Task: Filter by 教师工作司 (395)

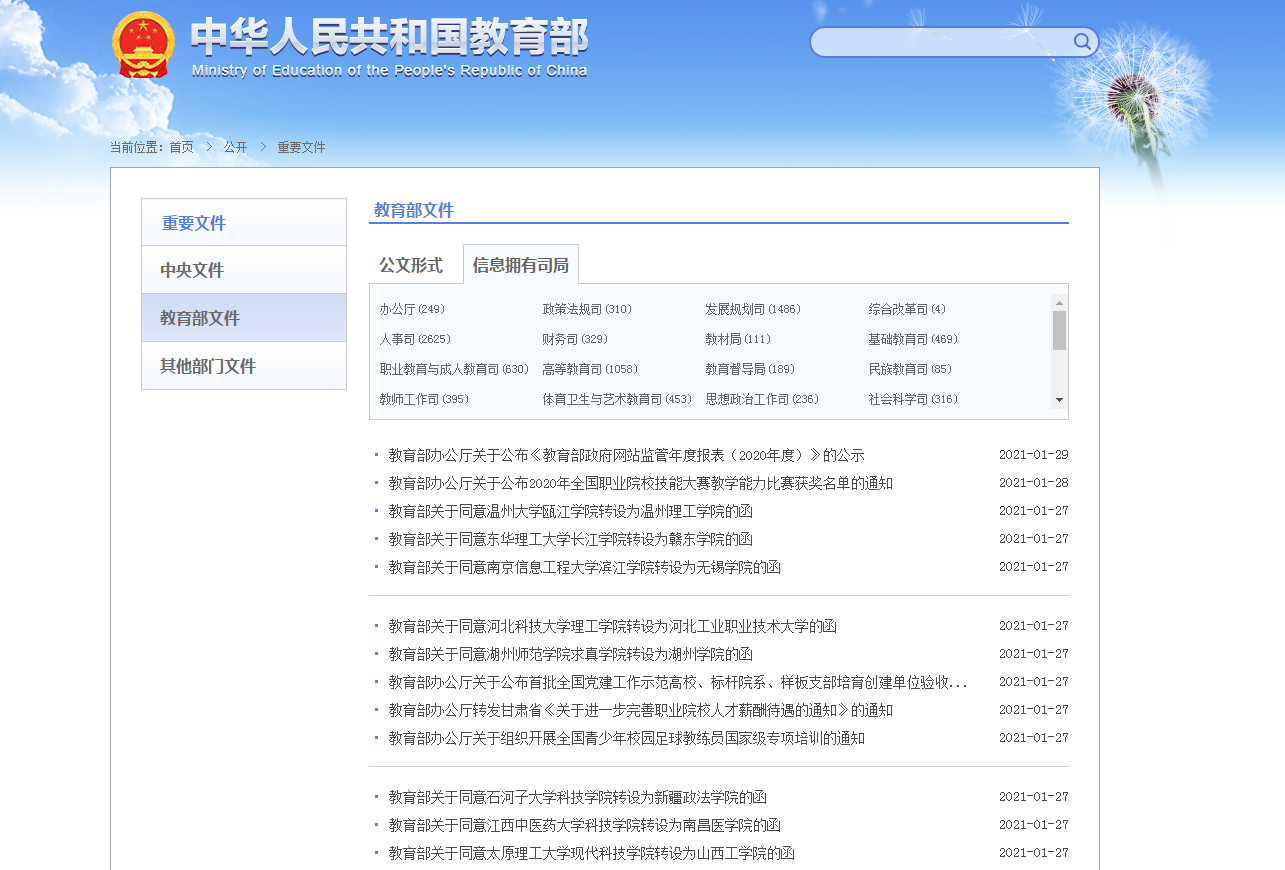Action: pos(424,400)
